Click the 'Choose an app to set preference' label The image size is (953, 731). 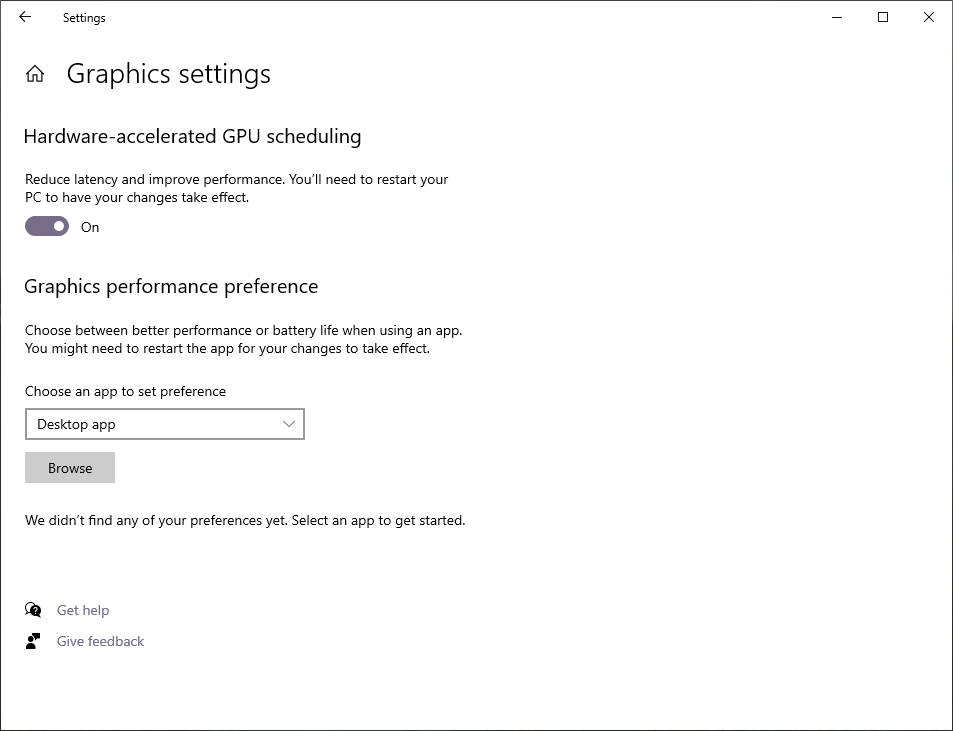[125, 391]
